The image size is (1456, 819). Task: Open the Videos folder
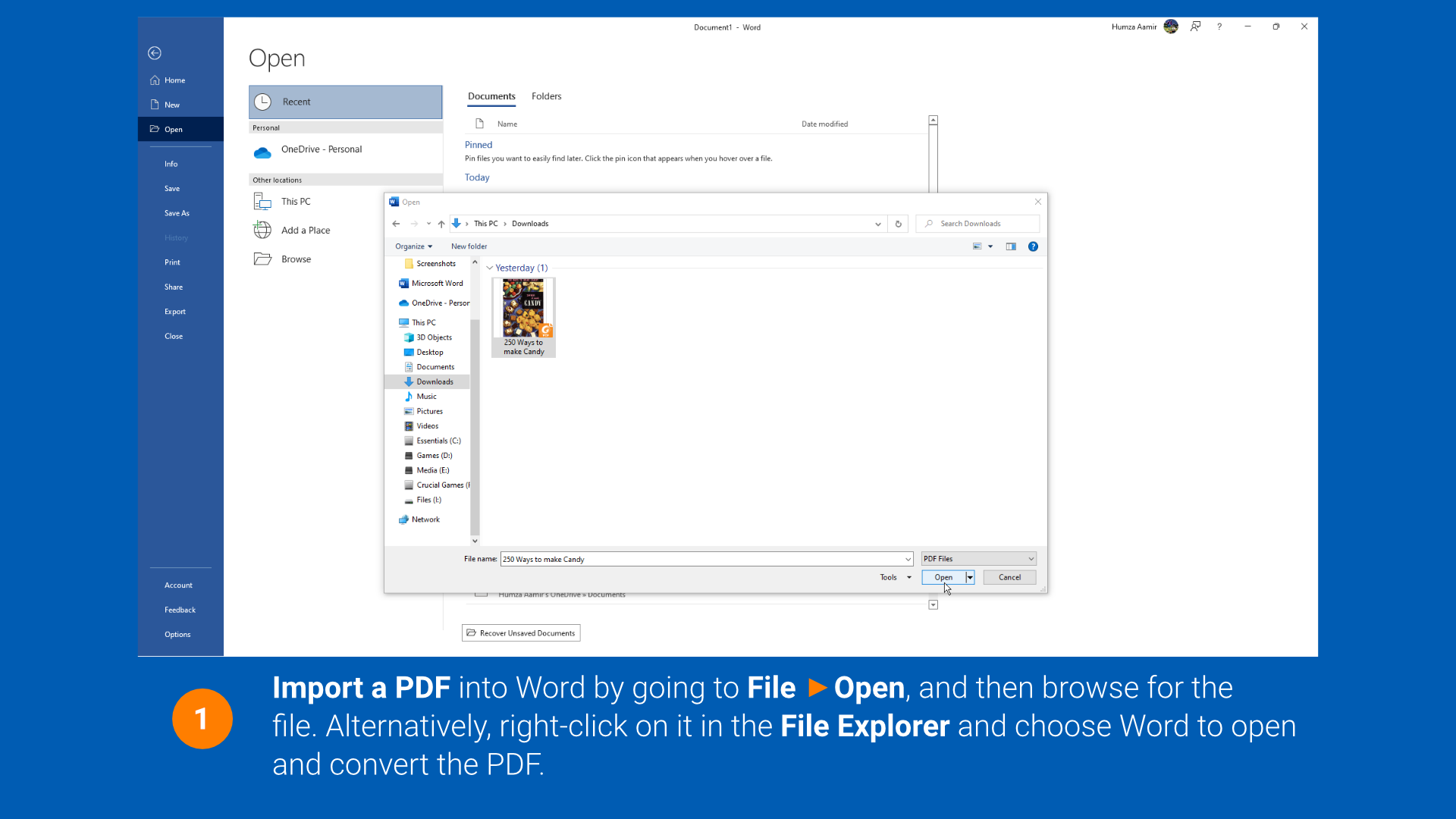pyautogui.click(x=422, y=426)
